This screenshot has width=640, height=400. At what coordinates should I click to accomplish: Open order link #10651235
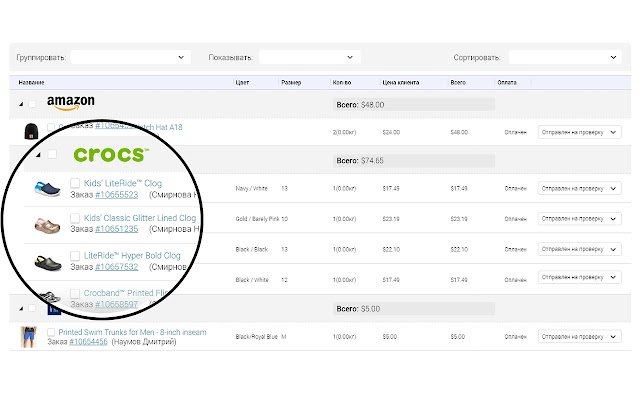tap(117, 229)
